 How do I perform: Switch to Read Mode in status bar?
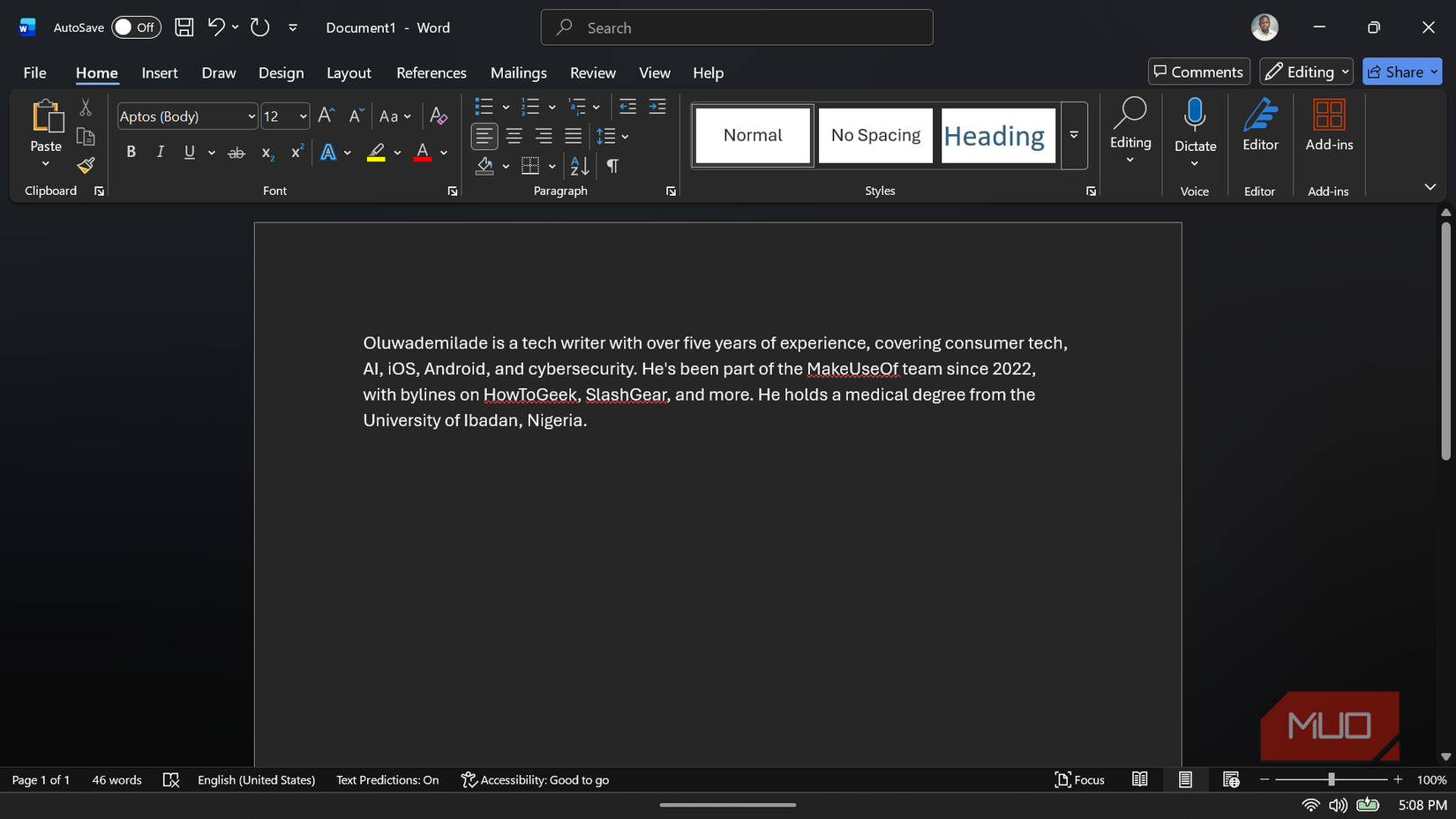(1139, 779)
